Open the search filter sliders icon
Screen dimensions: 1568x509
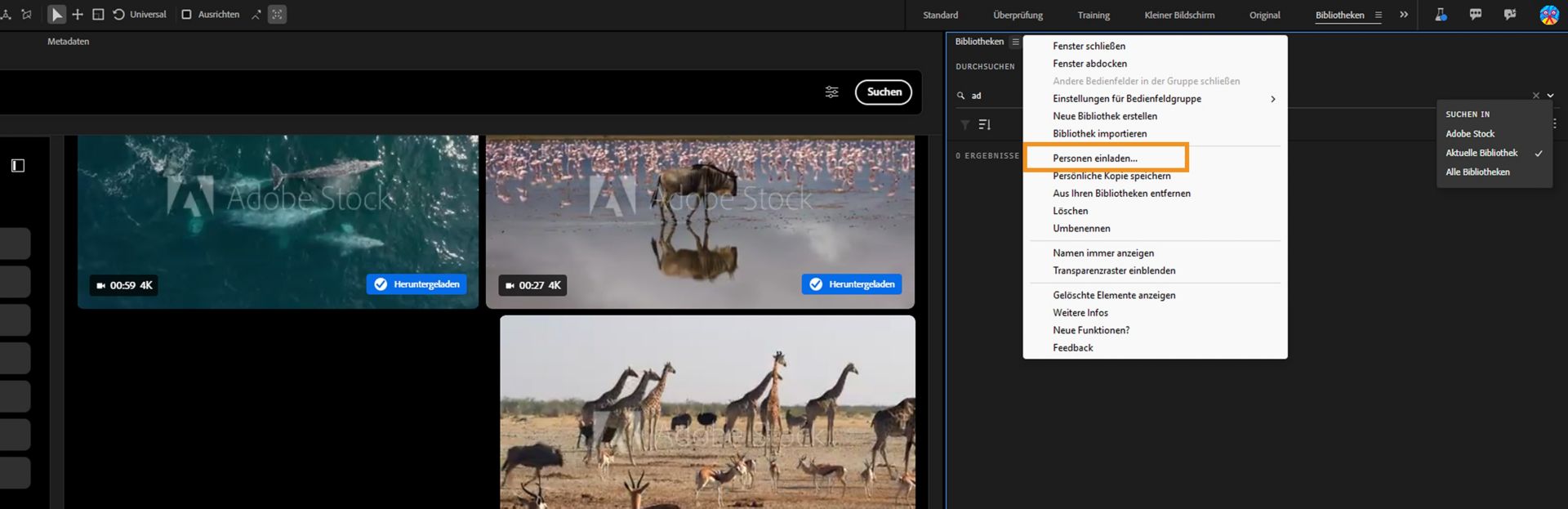tap(831, 92)
